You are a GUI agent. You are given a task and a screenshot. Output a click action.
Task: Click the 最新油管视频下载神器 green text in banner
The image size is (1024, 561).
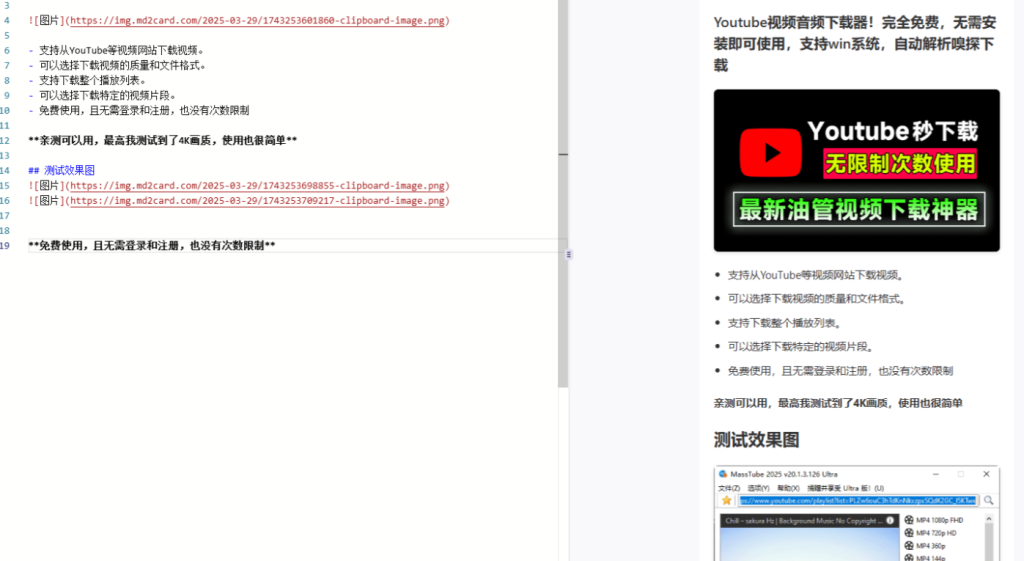coord(859,210)
